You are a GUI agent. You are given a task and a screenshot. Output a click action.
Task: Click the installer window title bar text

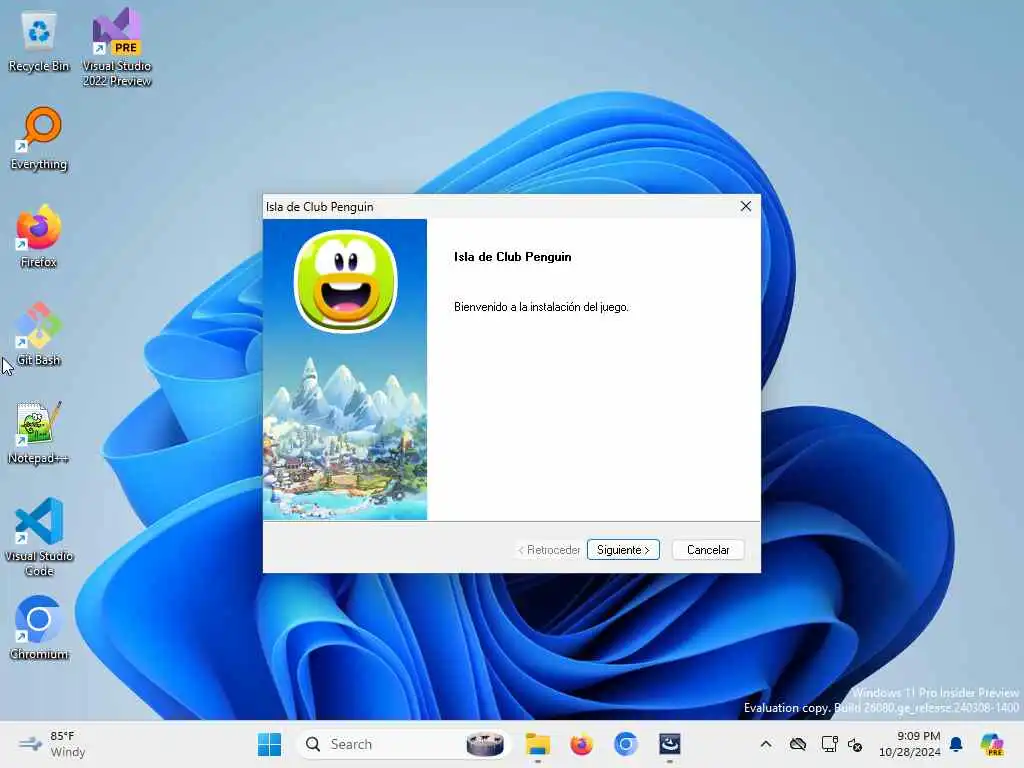pyautogui.click(x=319, y=207)
